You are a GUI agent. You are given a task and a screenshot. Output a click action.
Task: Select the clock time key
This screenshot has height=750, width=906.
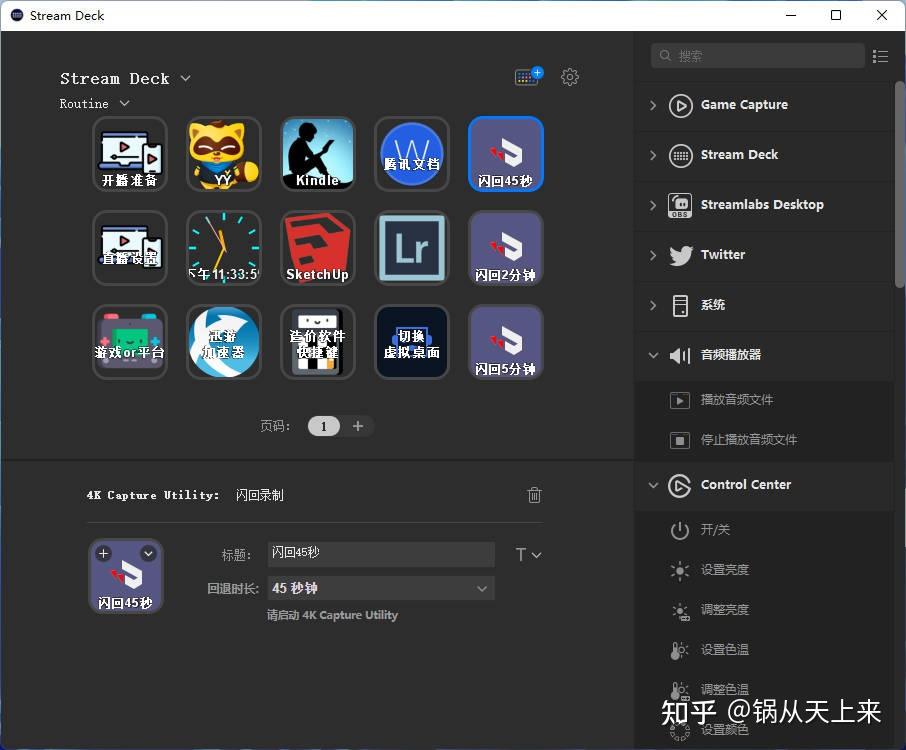pos(224,248)
